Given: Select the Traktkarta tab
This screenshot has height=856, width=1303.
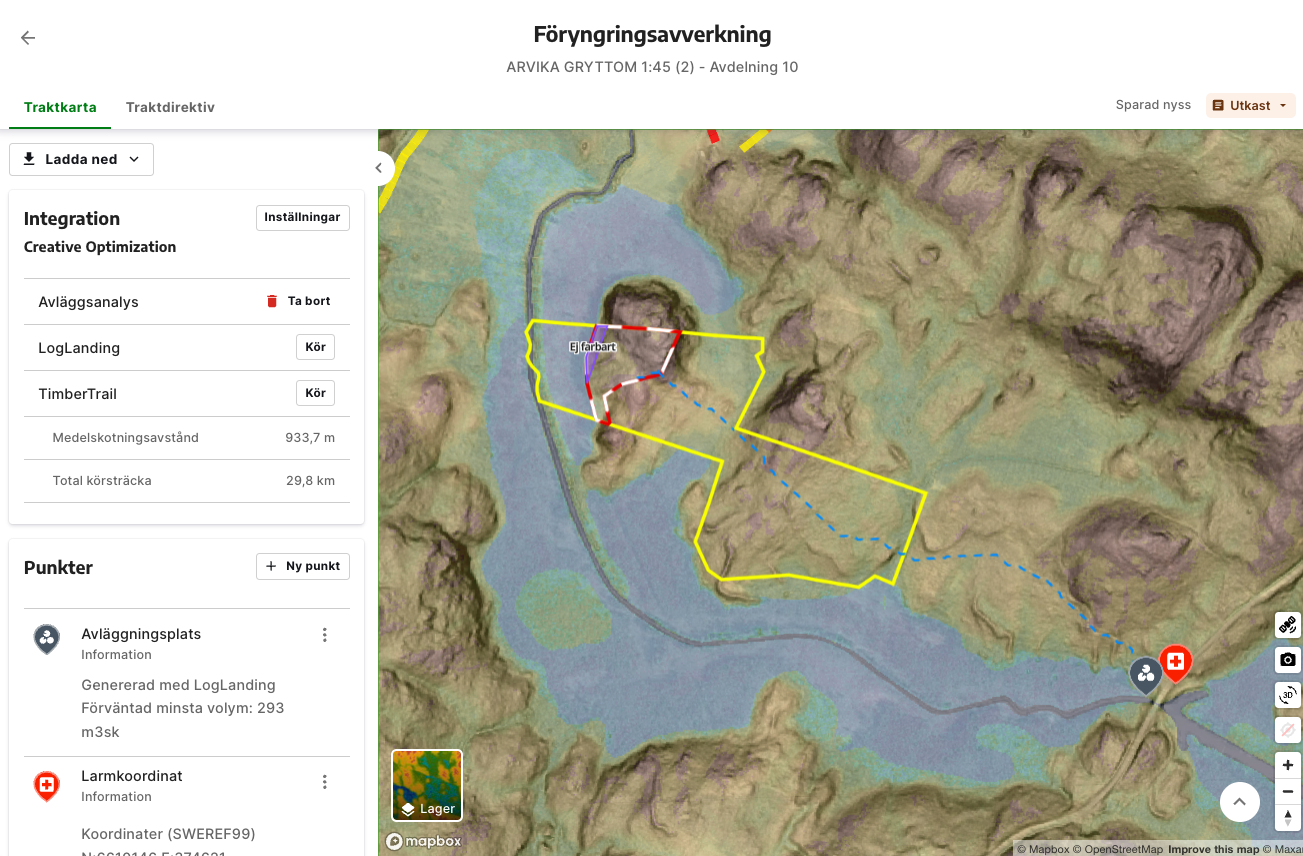Looking at the screenshot, I should click(x=60, y=107).
